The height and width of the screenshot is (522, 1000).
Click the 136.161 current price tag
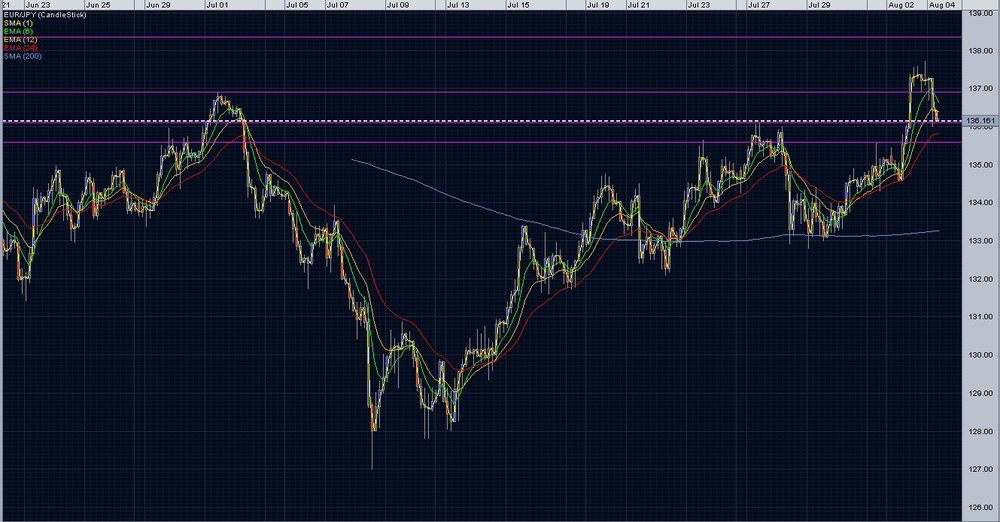click(980, 121)
